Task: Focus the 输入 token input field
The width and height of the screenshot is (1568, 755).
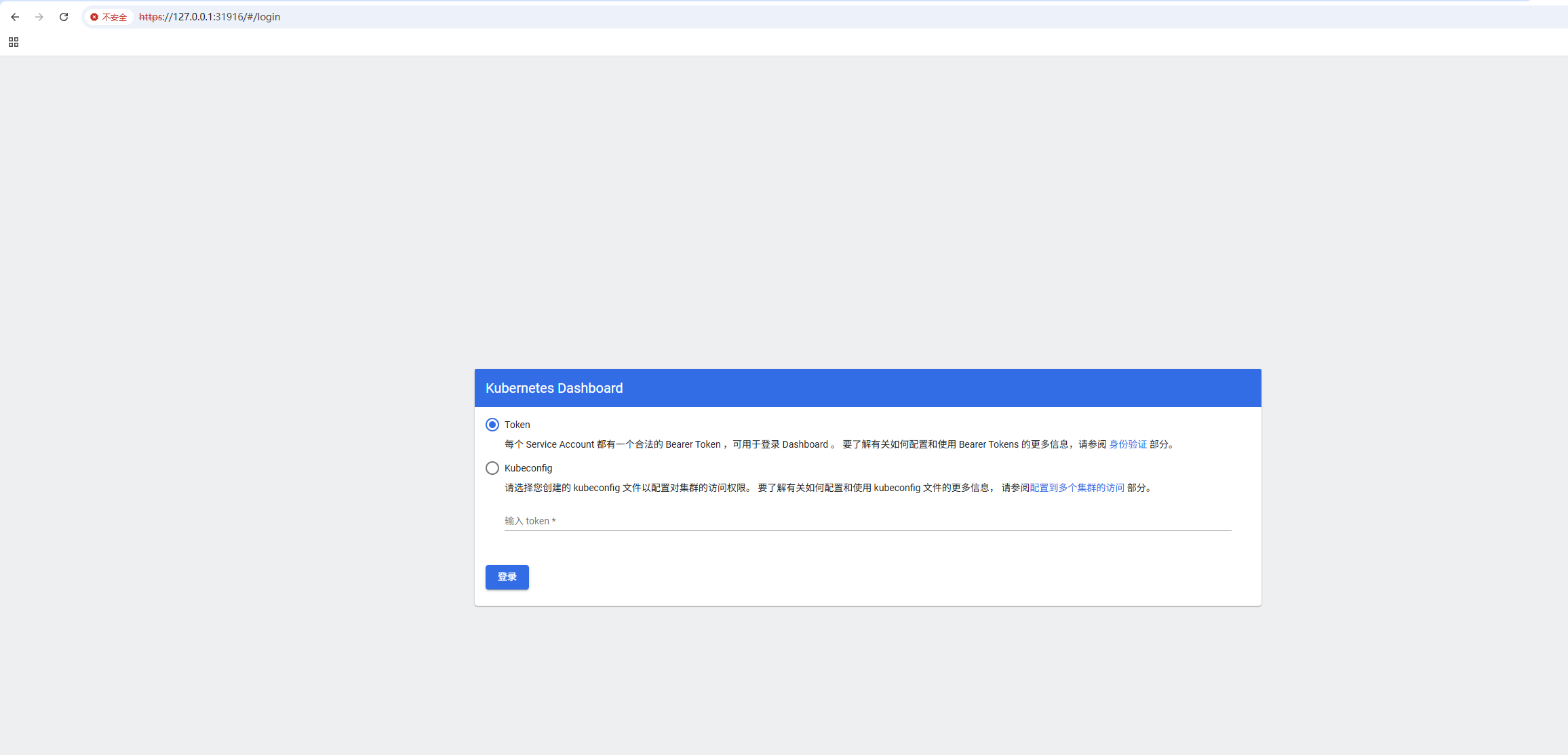Action: [867, 521]
